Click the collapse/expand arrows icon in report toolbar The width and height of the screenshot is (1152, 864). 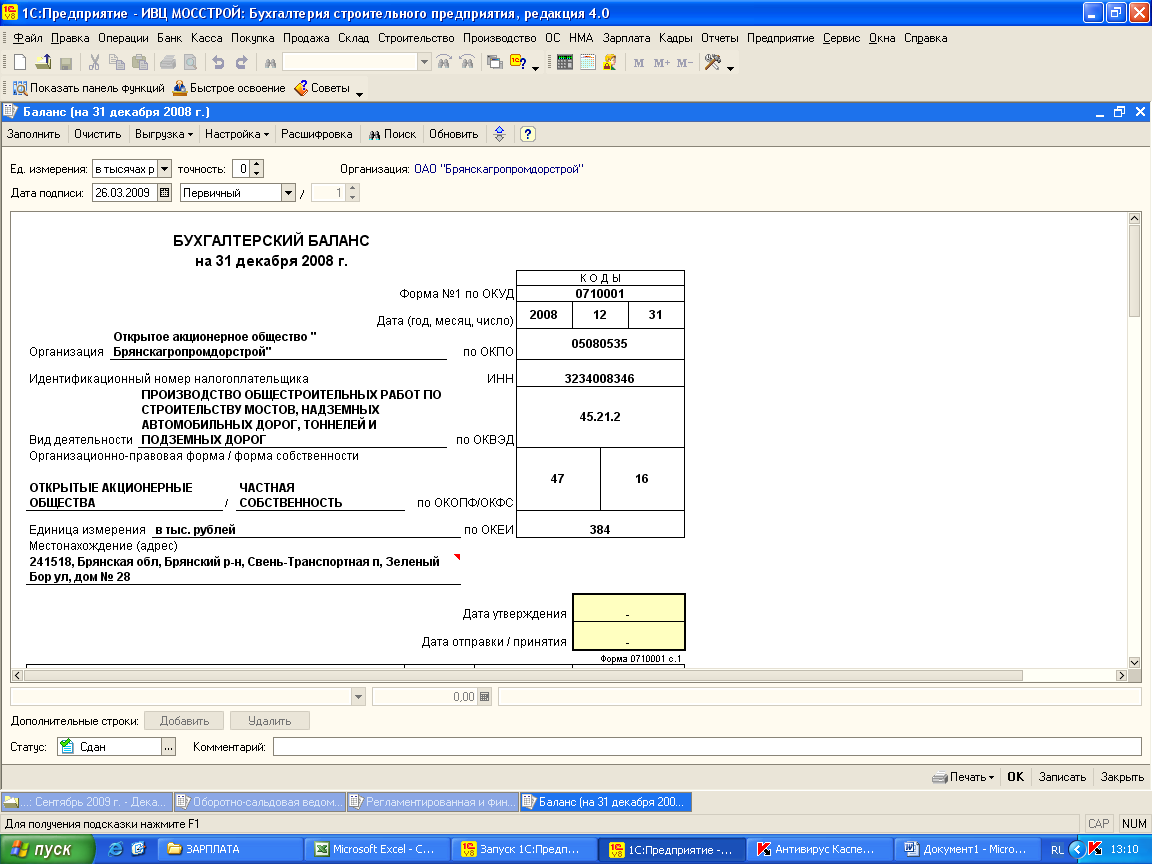point(500,134)
